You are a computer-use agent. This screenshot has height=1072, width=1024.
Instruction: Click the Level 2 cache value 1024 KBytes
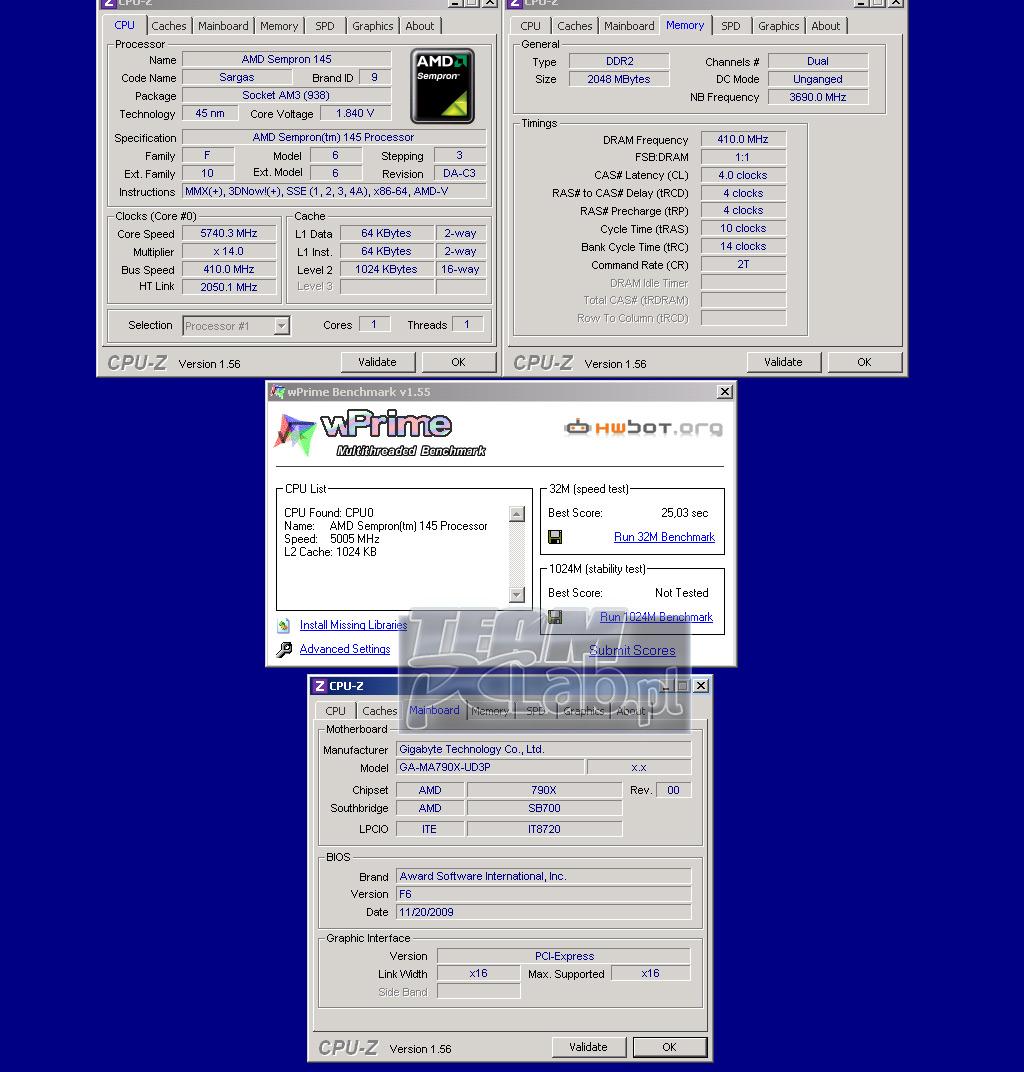tap(386, 269)
